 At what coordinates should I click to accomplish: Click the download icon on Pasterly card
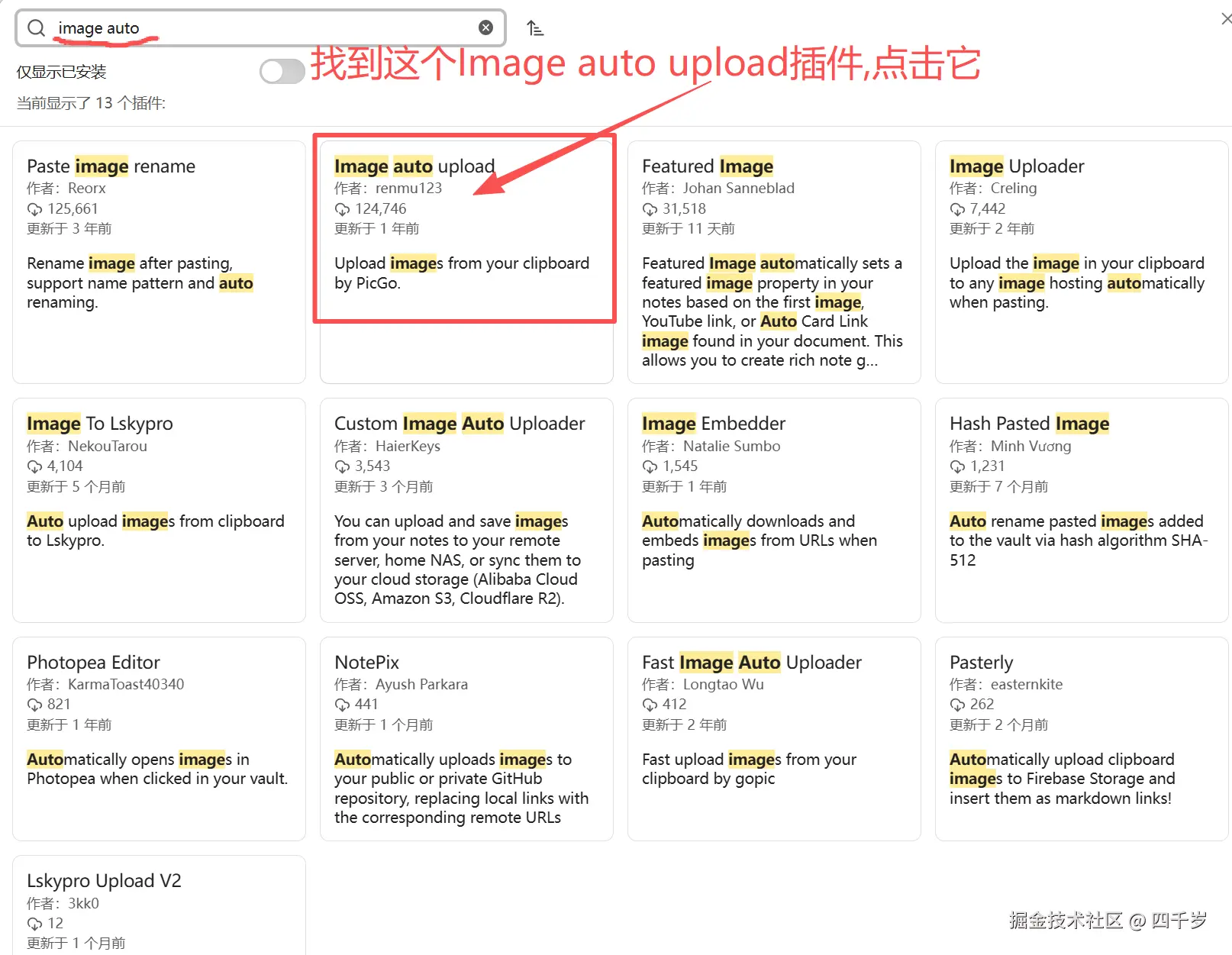click(x=957, y=704)
